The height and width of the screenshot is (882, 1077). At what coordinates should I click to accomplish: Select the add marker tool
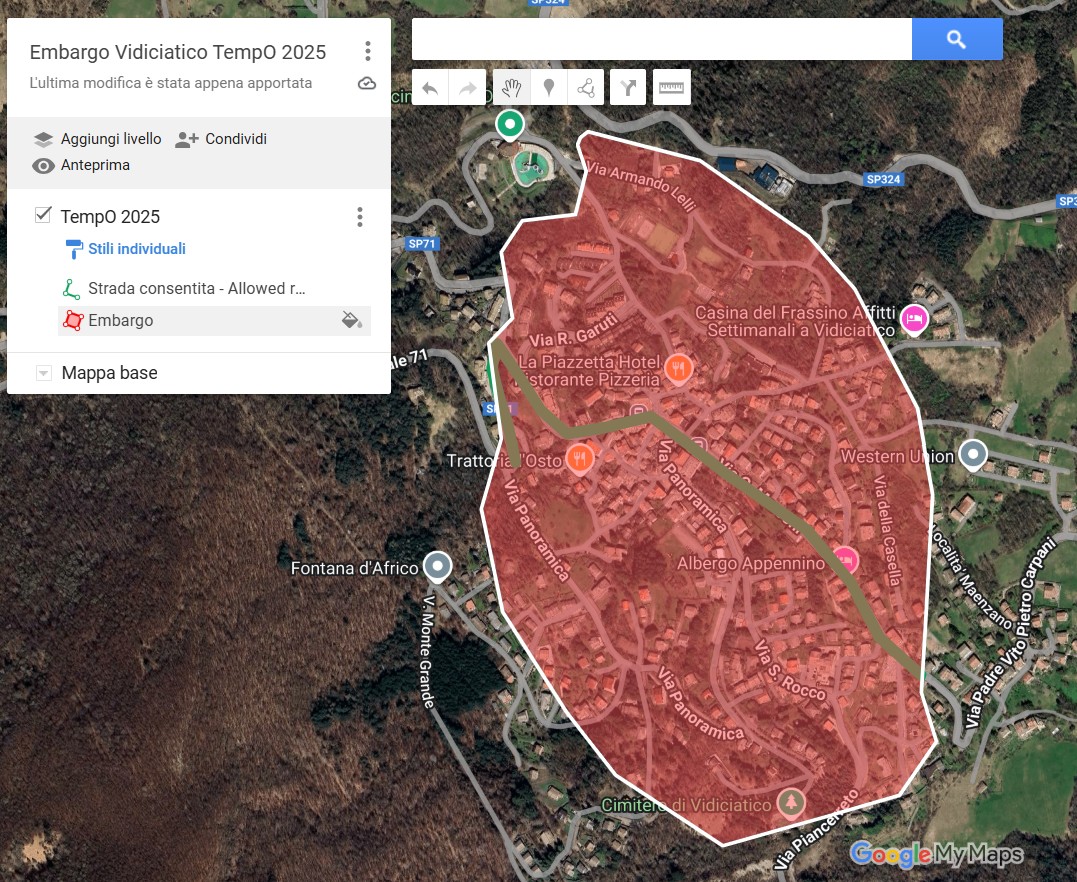(548, 88)
